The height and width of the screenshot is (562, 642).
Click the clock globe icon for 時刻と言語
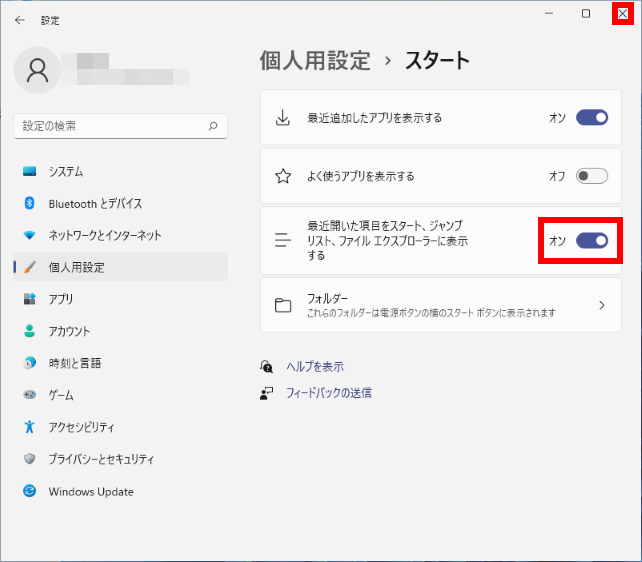click(29, 363)
